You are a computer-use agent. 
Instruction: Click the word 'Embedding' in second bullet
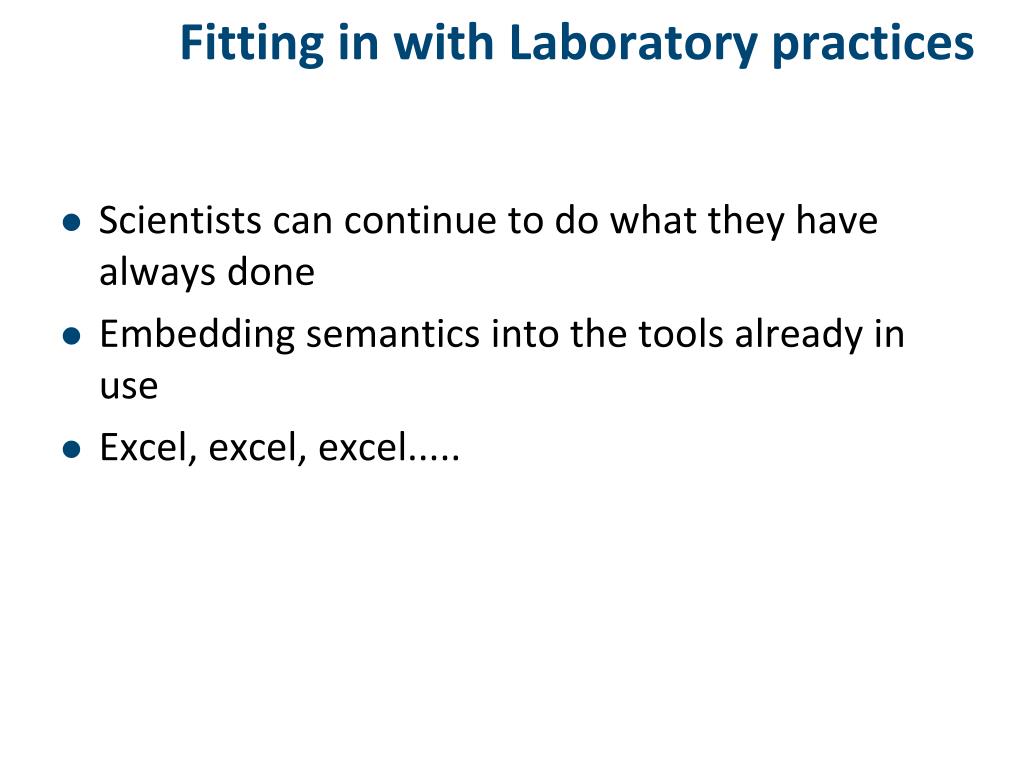197,335
